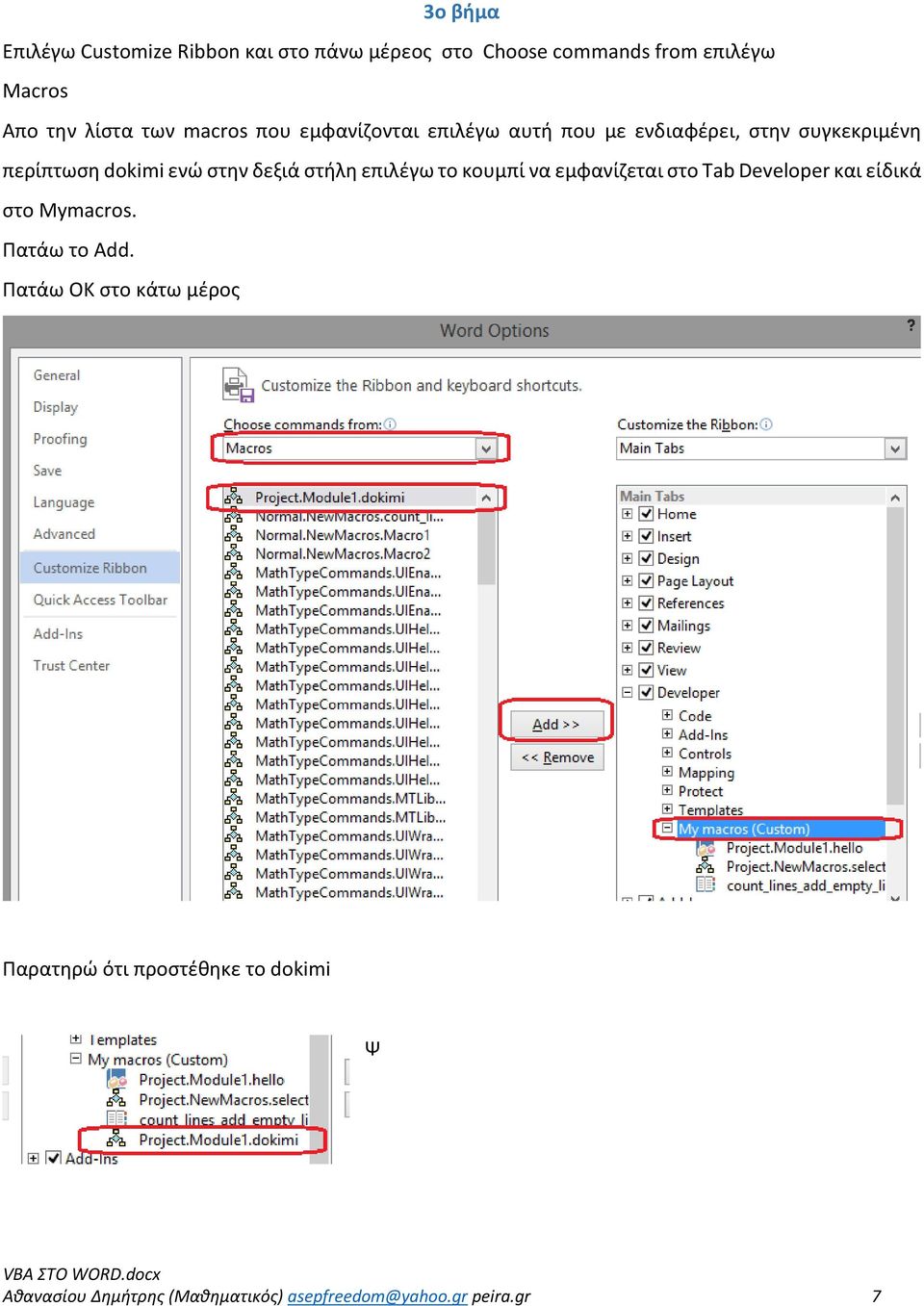Expand the Code group under Developer

click(x=667, y=715)
